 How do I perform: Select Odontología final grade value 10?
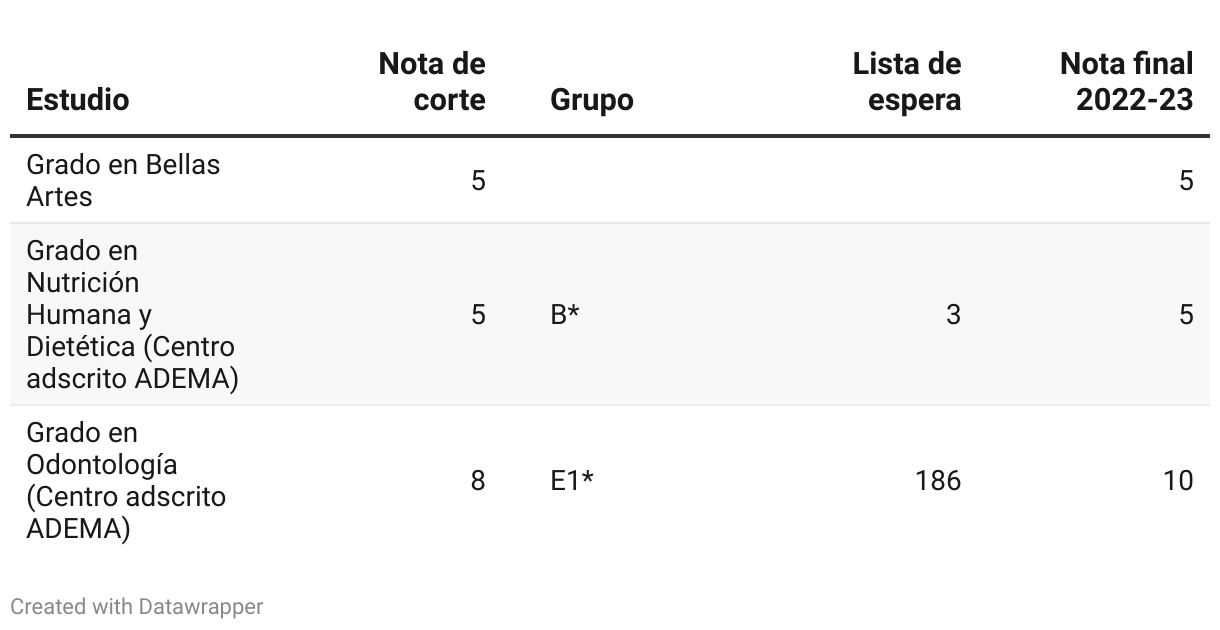[1178, 481]
